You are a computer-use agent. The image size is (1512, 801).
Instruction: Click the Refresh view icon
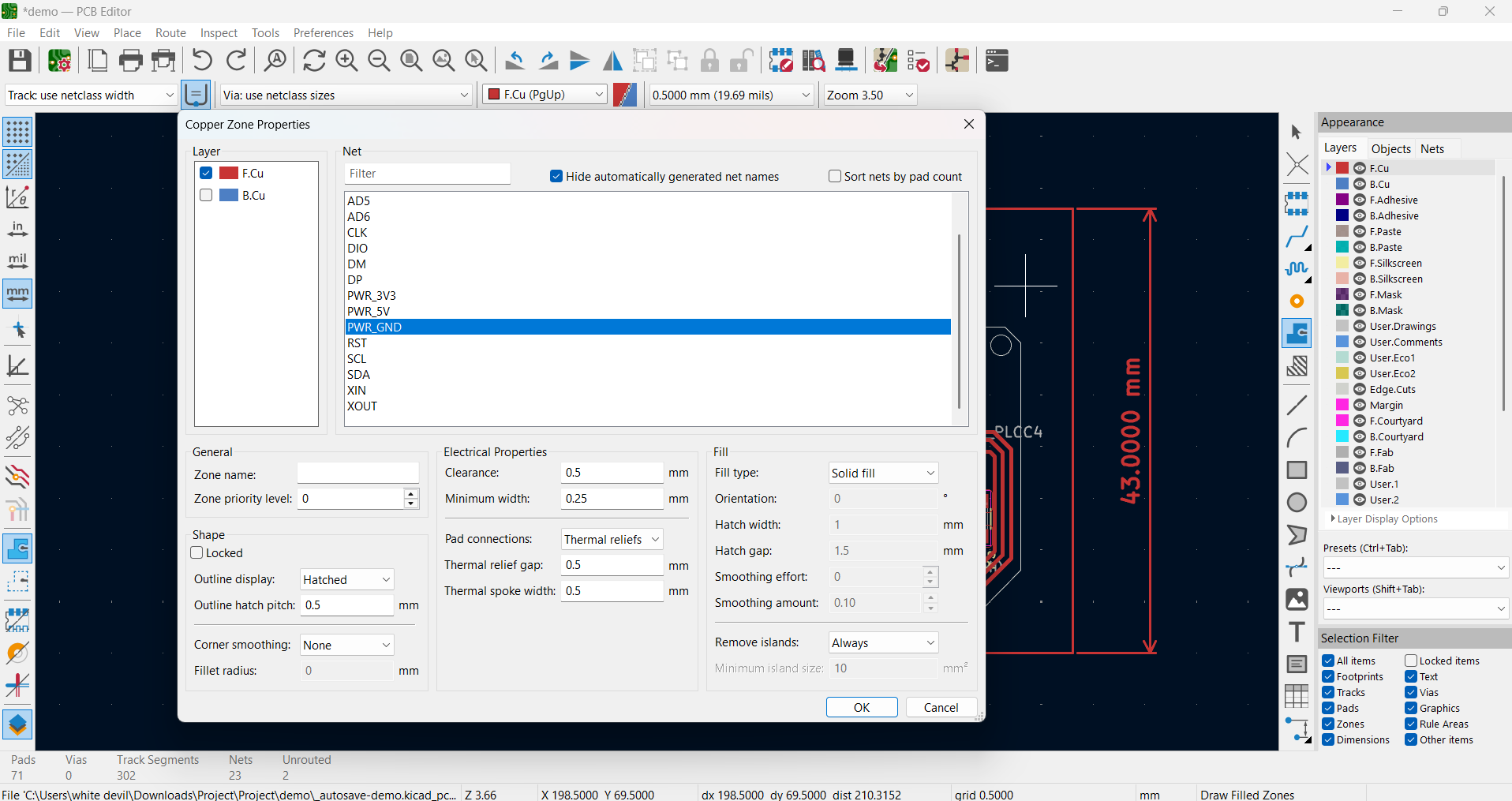314,61
